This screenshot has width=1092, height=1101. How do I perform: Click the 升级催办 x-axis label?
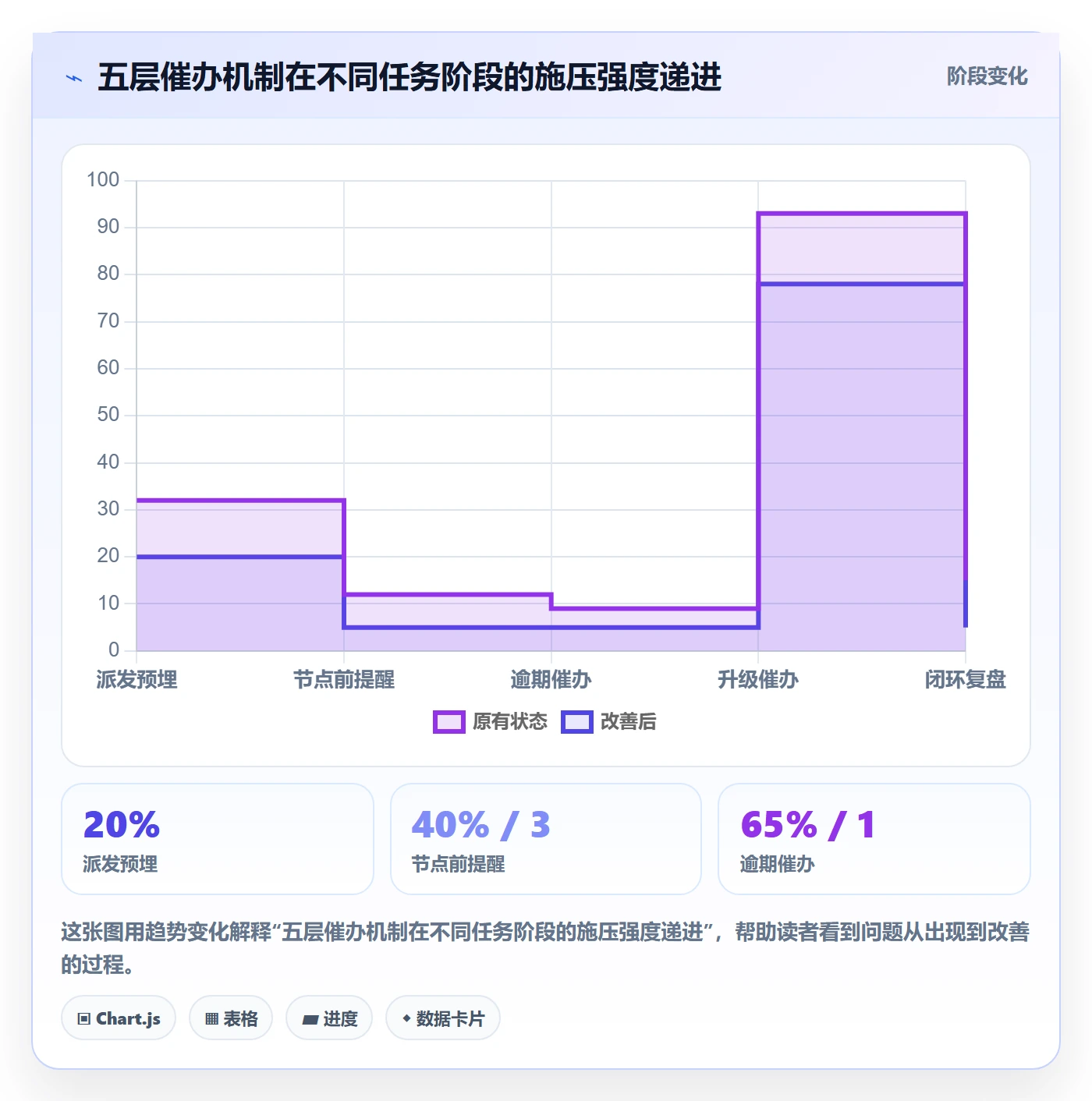758,680
